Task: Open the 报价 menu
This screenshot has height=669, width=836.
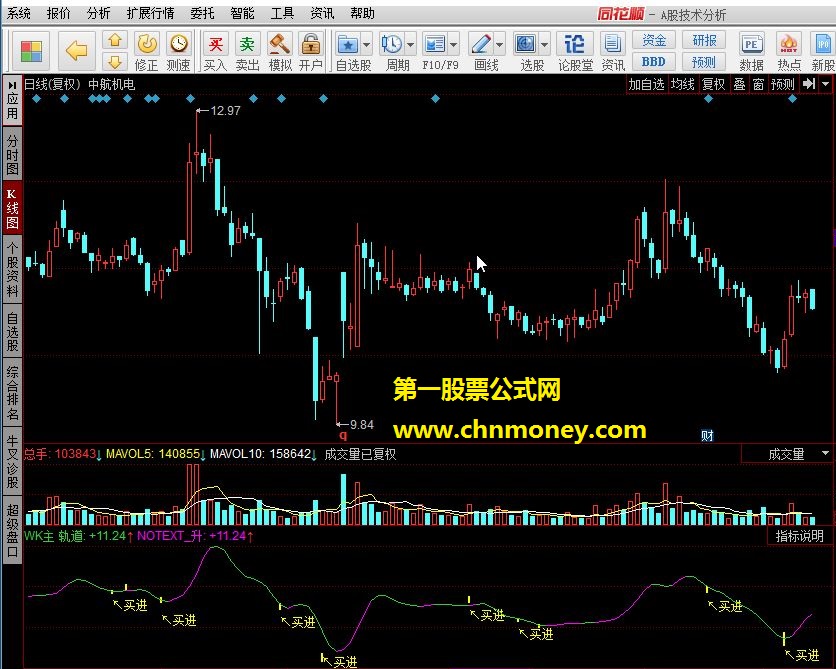Action: coord(59,13)
